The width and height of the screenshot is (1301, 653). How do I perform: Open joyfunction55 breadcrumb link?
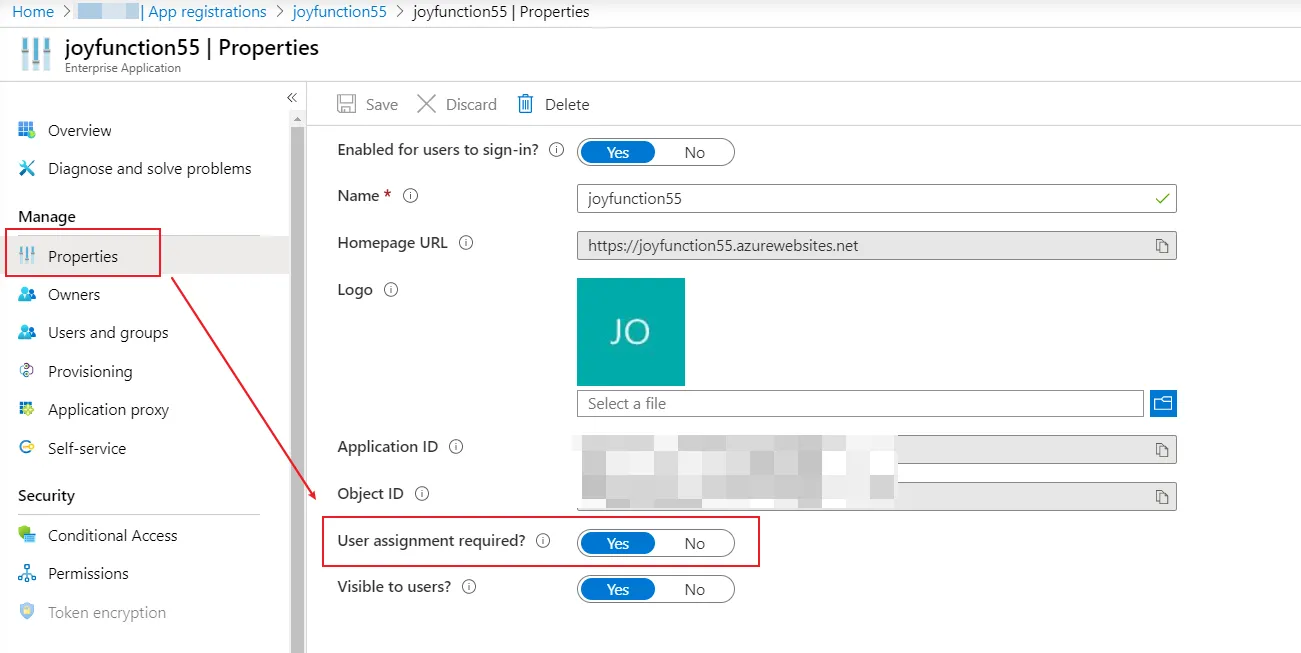click(x=339, y=12)
